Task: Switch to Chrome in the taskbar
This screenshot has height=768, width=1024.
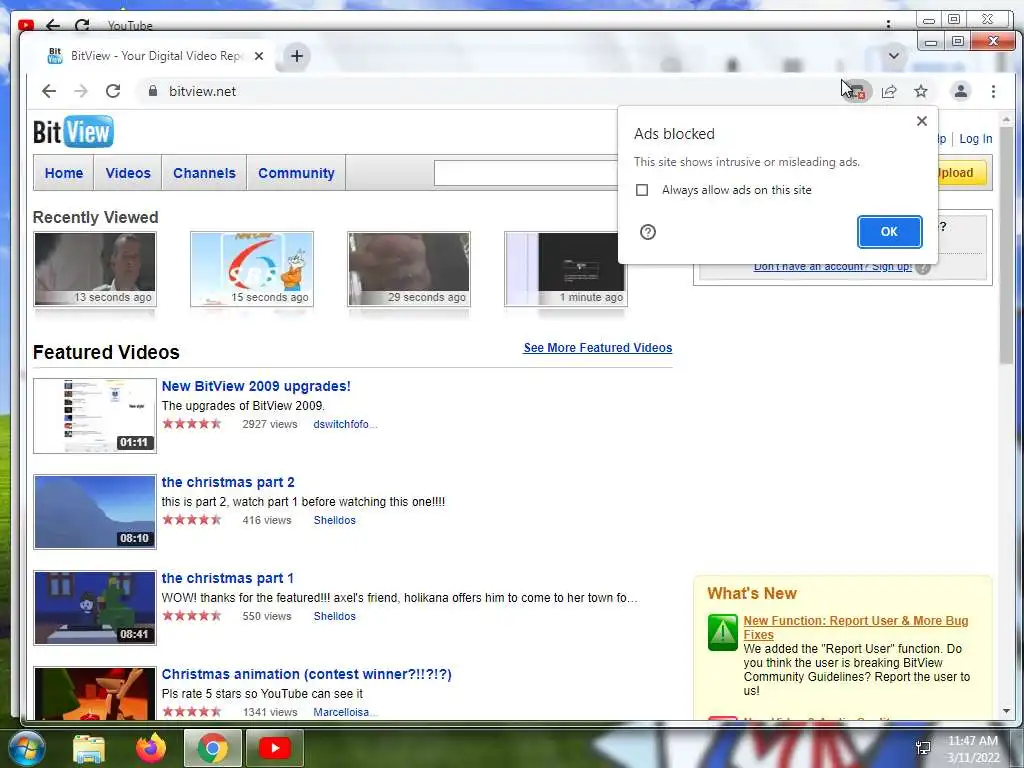Action: pos(212,748)
